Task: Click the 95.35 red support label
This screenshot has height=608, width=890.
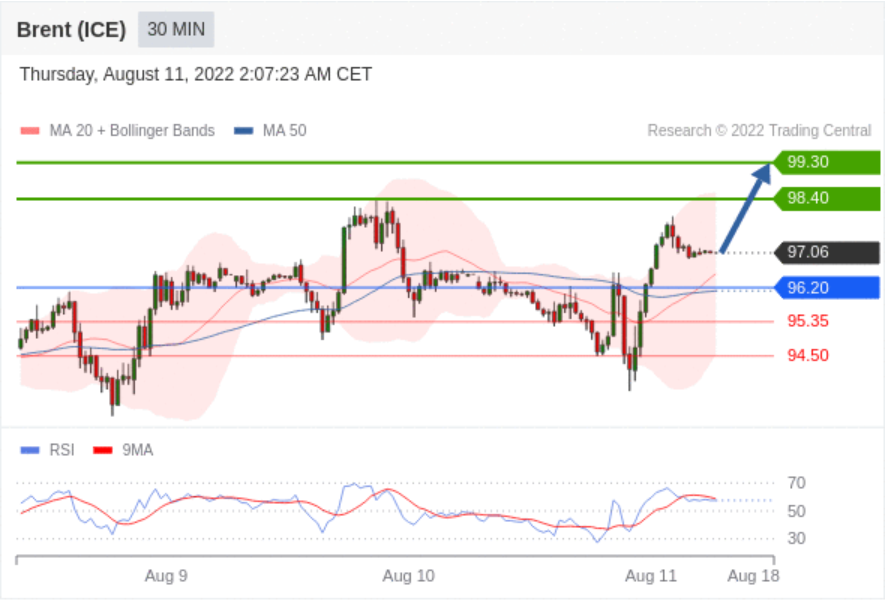Action: [807, 321]
